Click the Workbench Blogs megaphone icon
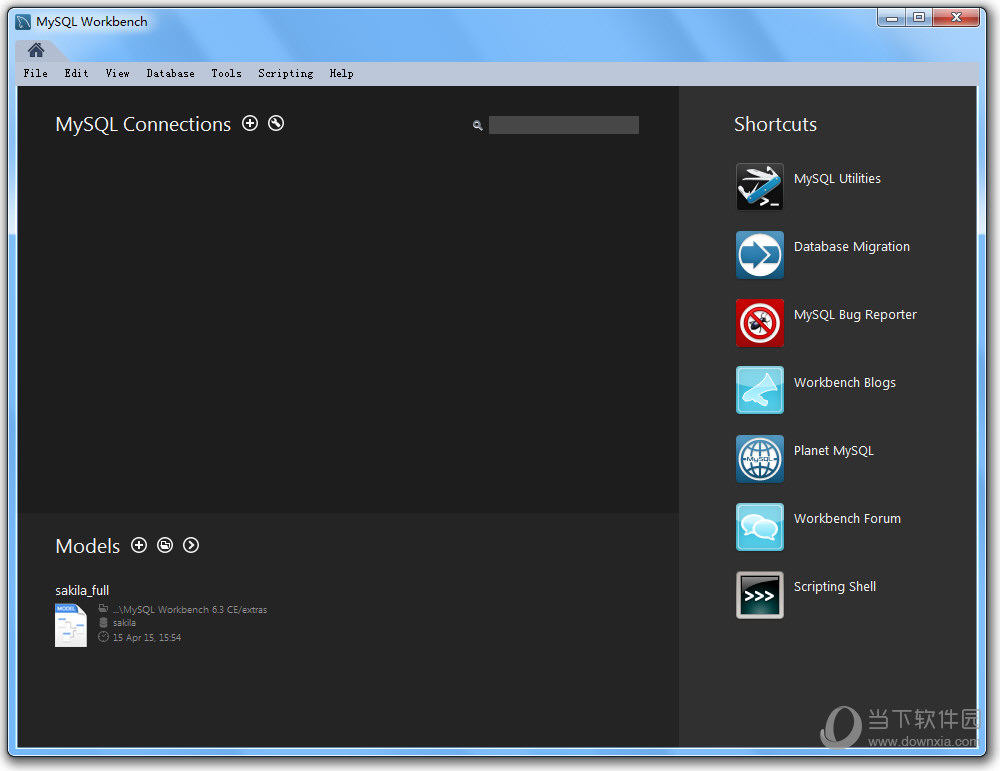This screenshot has width=1000, height=771. [x=760, y=390]
